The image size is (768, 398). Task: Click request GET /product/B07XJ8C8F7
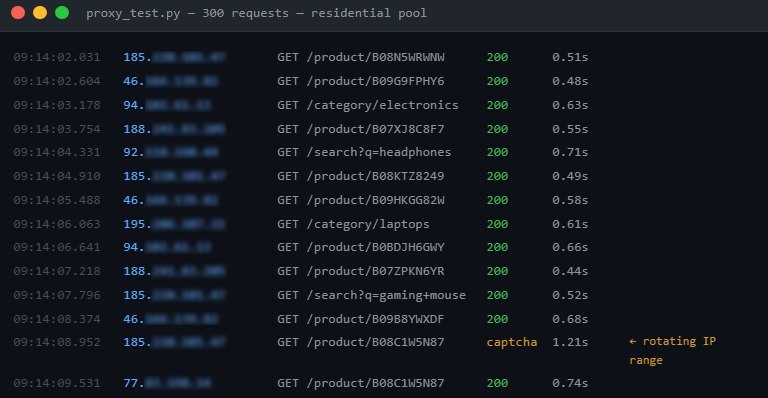coord(361,129)
